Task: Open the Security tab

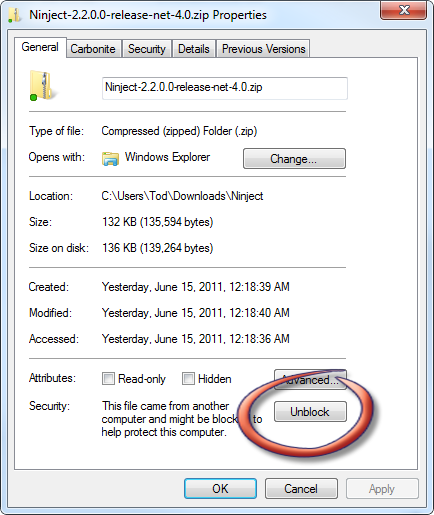Action: (147, 49)
